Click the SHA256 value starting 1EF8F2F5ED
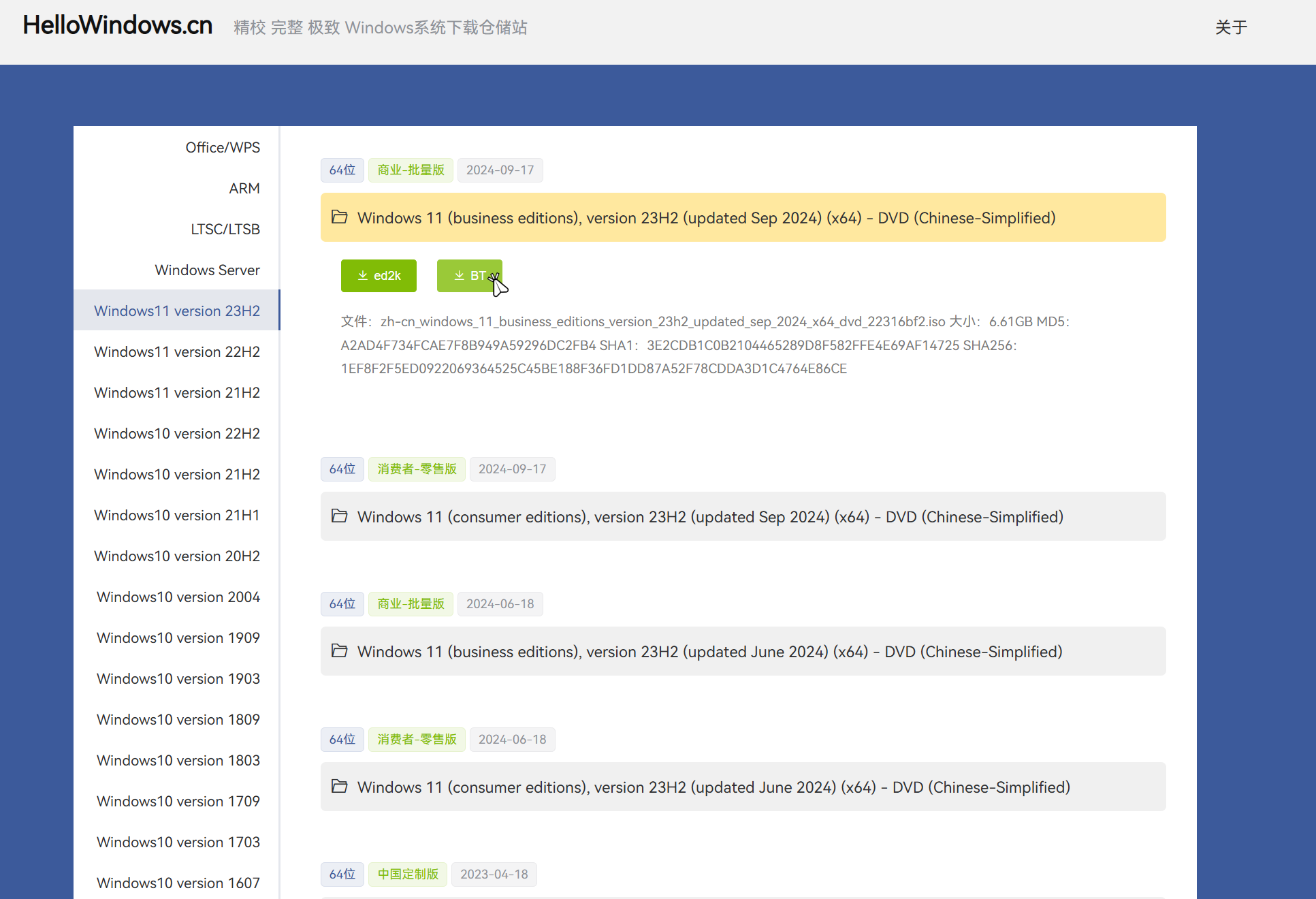This screenshot has height=899, width=1316. point(594,368)
